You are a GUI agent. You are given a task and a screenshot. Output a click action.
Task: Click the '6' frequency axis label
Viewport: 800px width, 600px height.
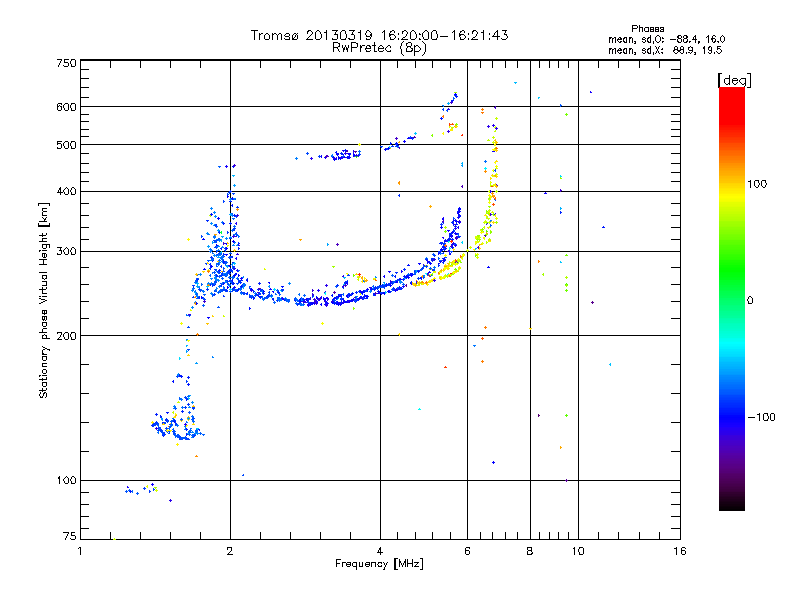[467, 551]
